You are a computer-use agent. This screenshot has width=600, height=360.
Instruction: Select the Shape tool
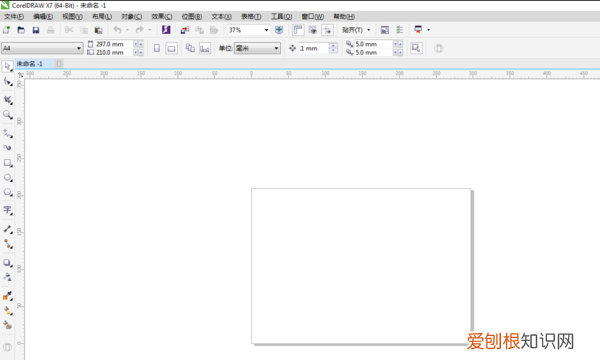(x=7, y=81)
